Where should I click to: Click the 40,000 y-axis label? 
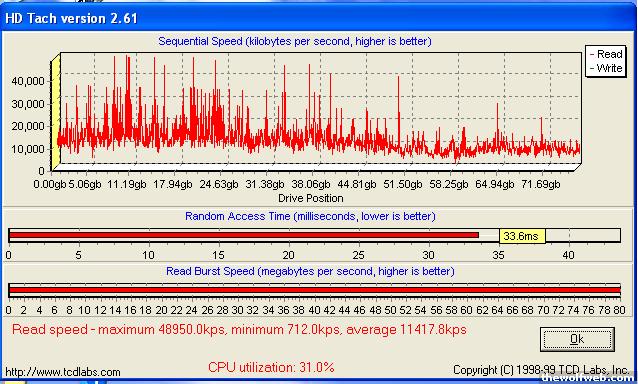[x=28, y=81]
